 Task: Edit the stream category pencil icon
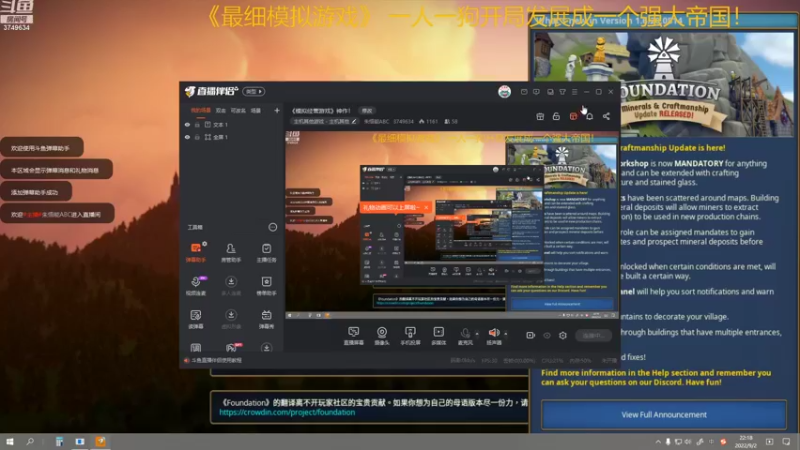pyautogui.click(x=354, y=121)
